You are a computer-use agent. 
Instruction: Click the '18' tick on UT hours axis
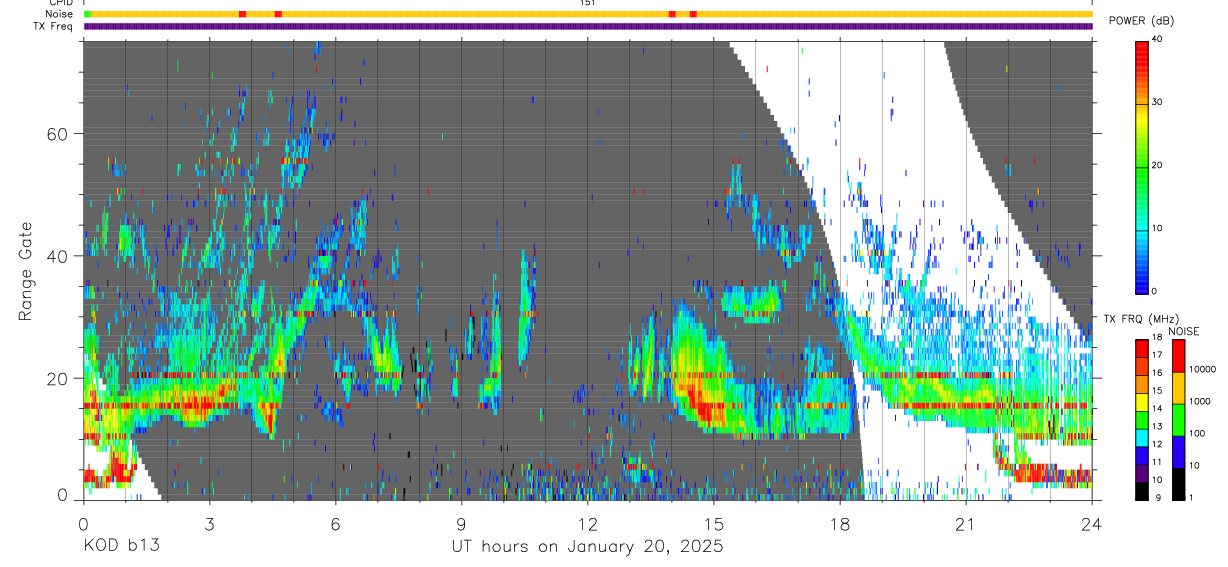839,523
